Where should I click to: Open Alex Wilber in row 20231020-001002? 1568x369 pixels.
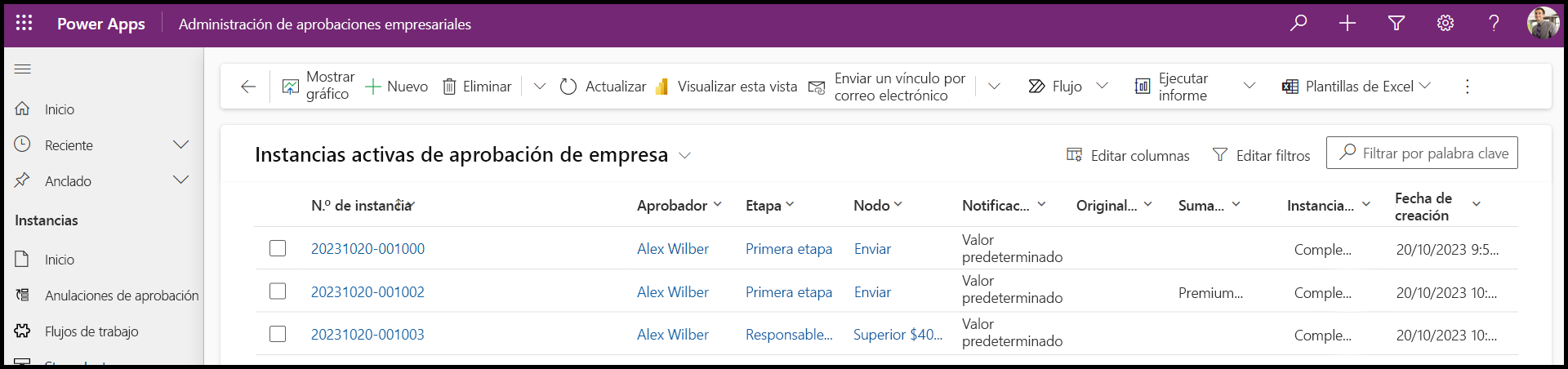click(x=673, y=292)
